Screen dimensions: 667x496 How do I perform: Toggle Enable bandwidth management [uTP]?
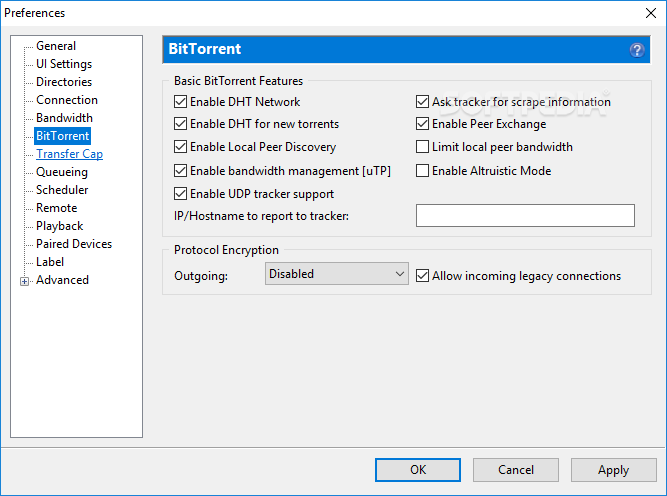pyautogui.click(x=180, y=171)
